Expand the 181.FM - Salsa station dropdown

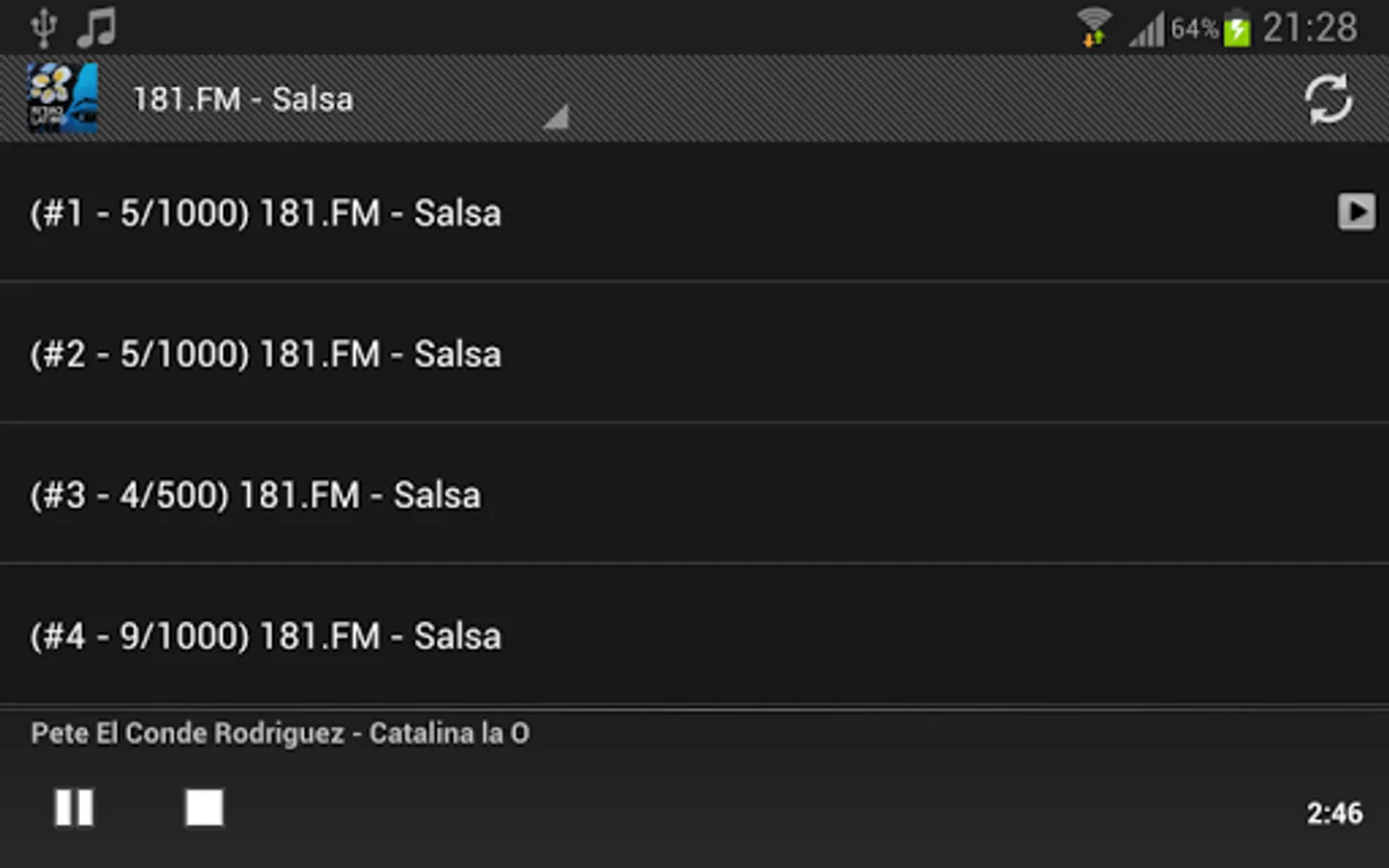pos(345,98)
